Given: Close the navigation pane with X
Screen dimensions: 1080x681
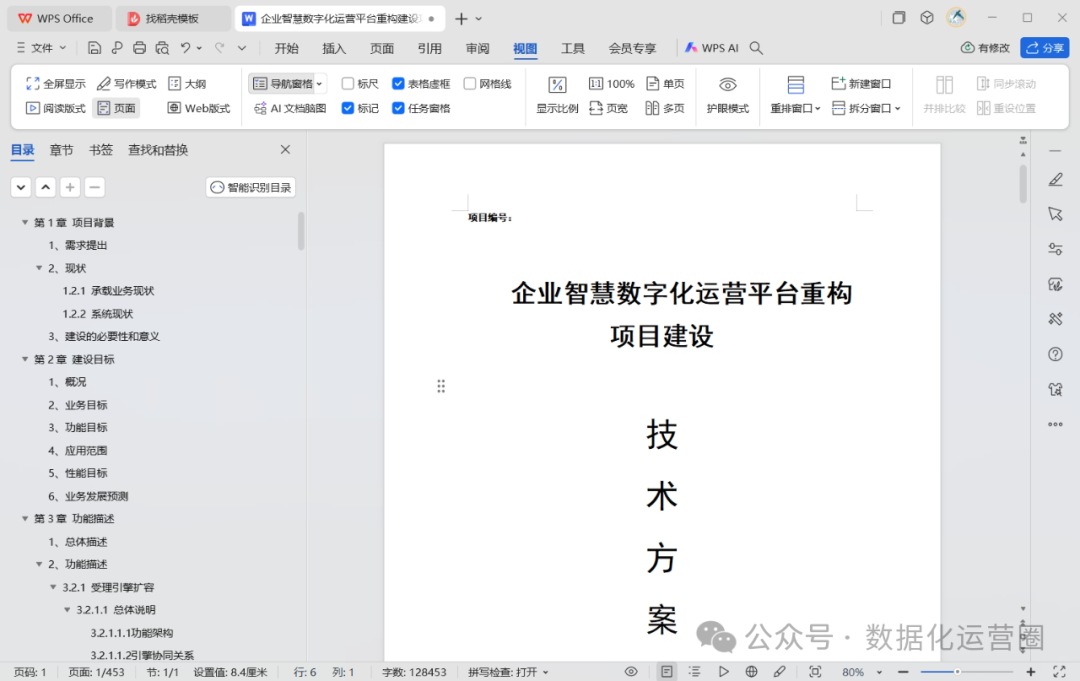Looking at the screenshot, I should [285, 149].
